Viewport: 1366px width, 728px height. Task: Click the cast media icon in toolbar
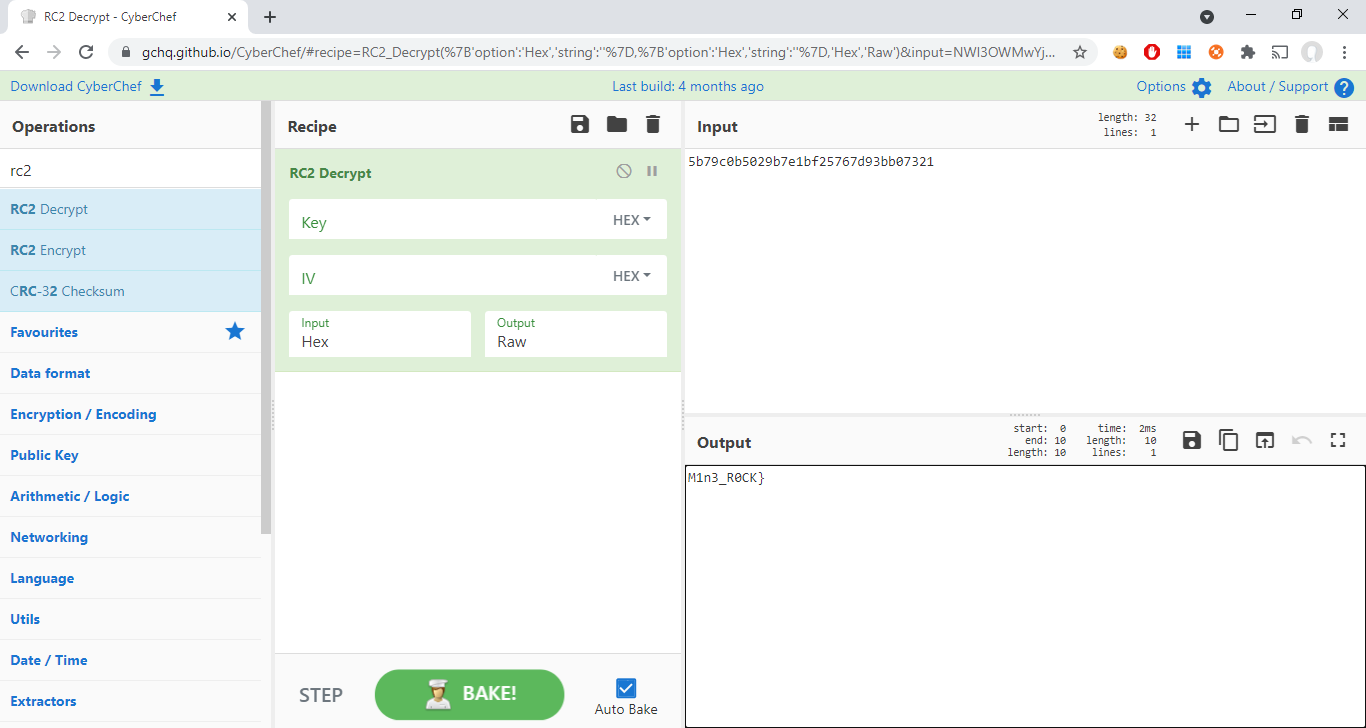1280,52
